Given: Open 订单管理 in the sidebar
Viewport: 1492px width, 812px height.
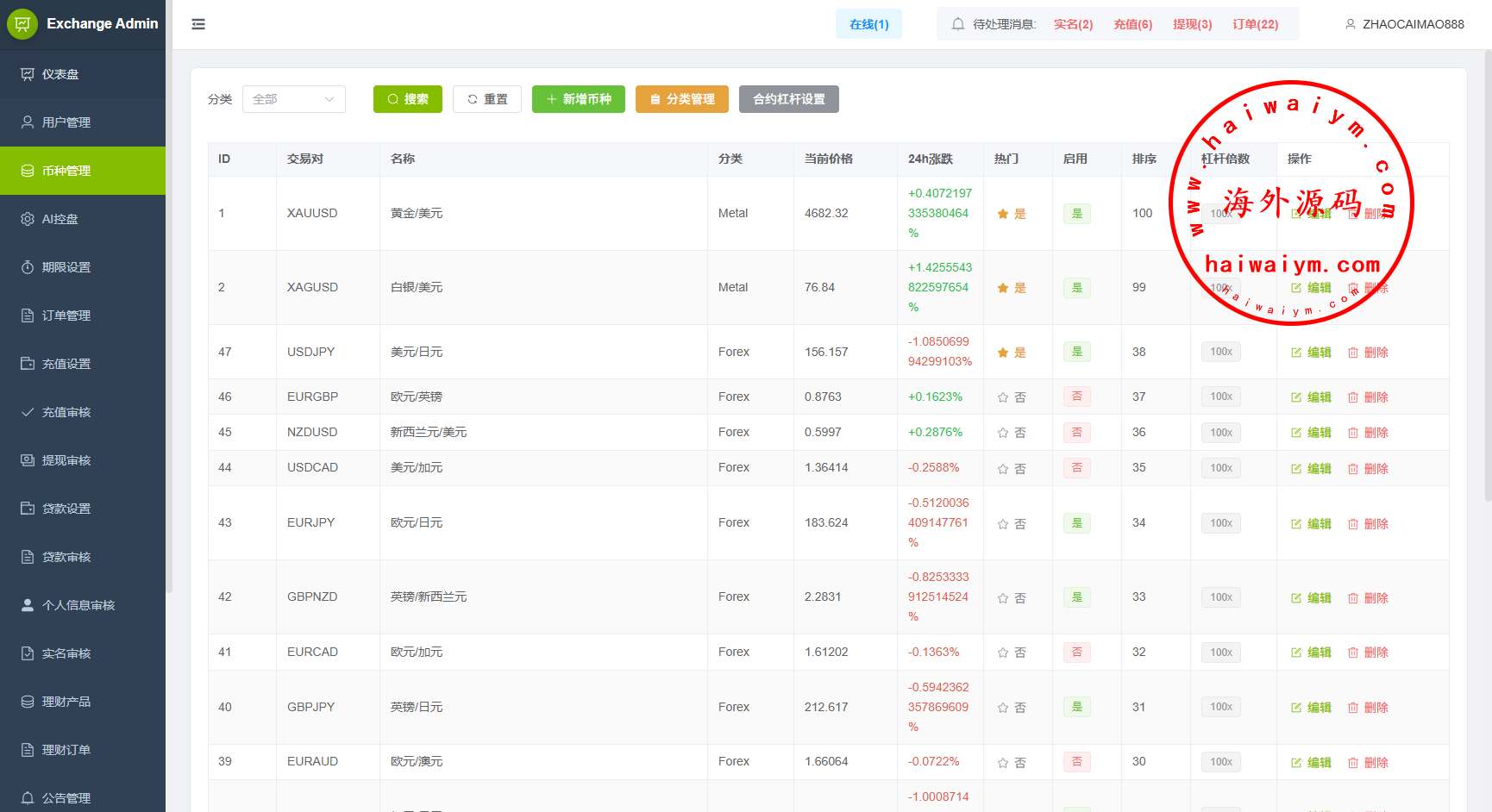Looking at the screenshot, I should [83, 315].
